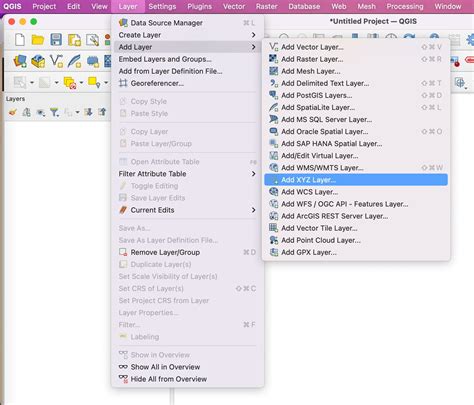Click the Select by Location icon
This screenshot has width=474, height=405.
click(94, 82)
